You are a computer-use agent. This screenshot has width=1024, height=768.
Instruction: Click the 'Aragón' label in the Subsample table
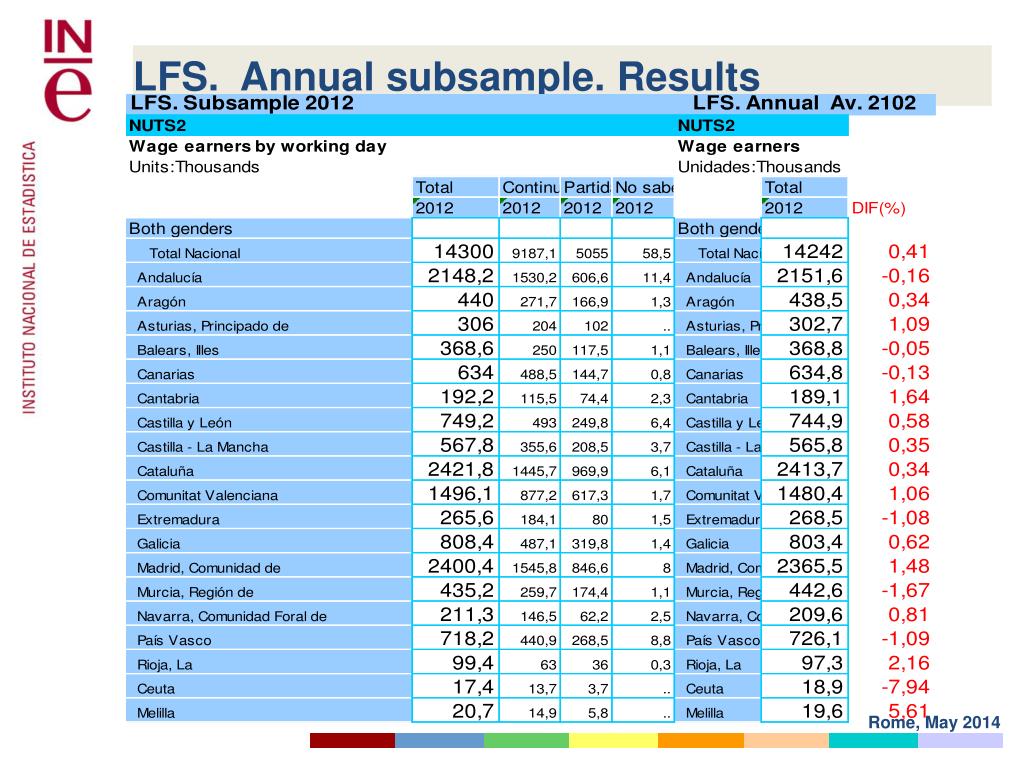click(x=161, y=302)
